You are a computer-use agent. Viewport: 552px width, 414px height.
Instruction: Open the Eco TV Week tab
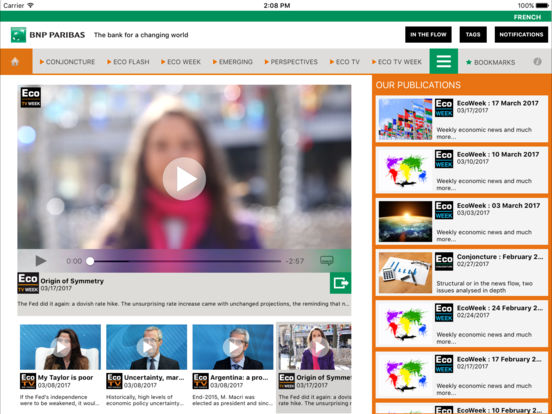[397, 62]
